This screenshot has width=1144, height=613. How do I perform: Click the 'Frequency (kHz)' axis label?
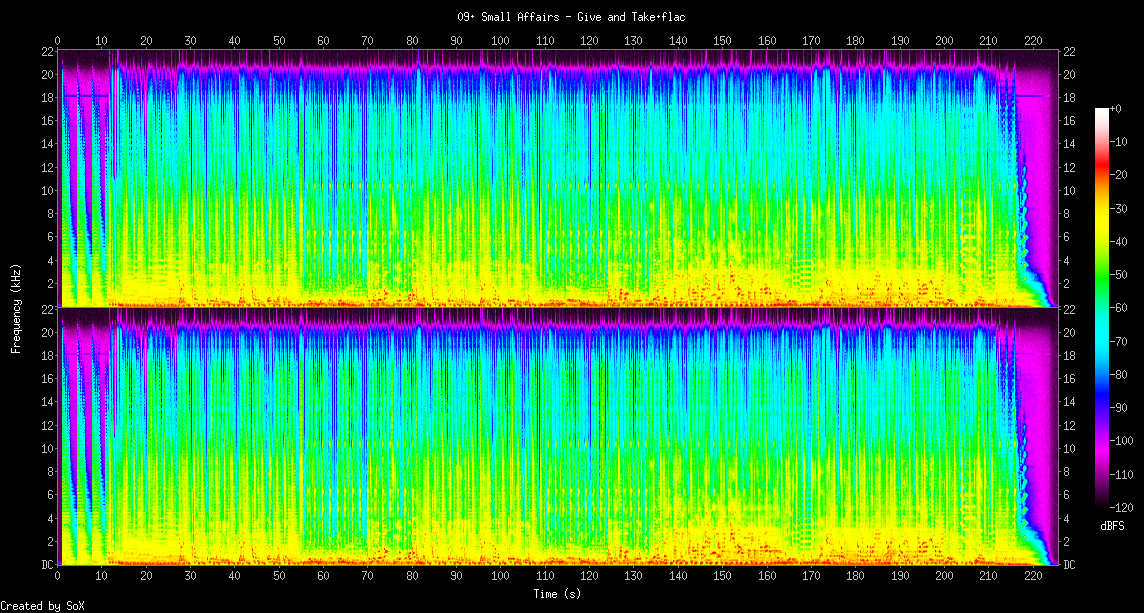[16, 307]
